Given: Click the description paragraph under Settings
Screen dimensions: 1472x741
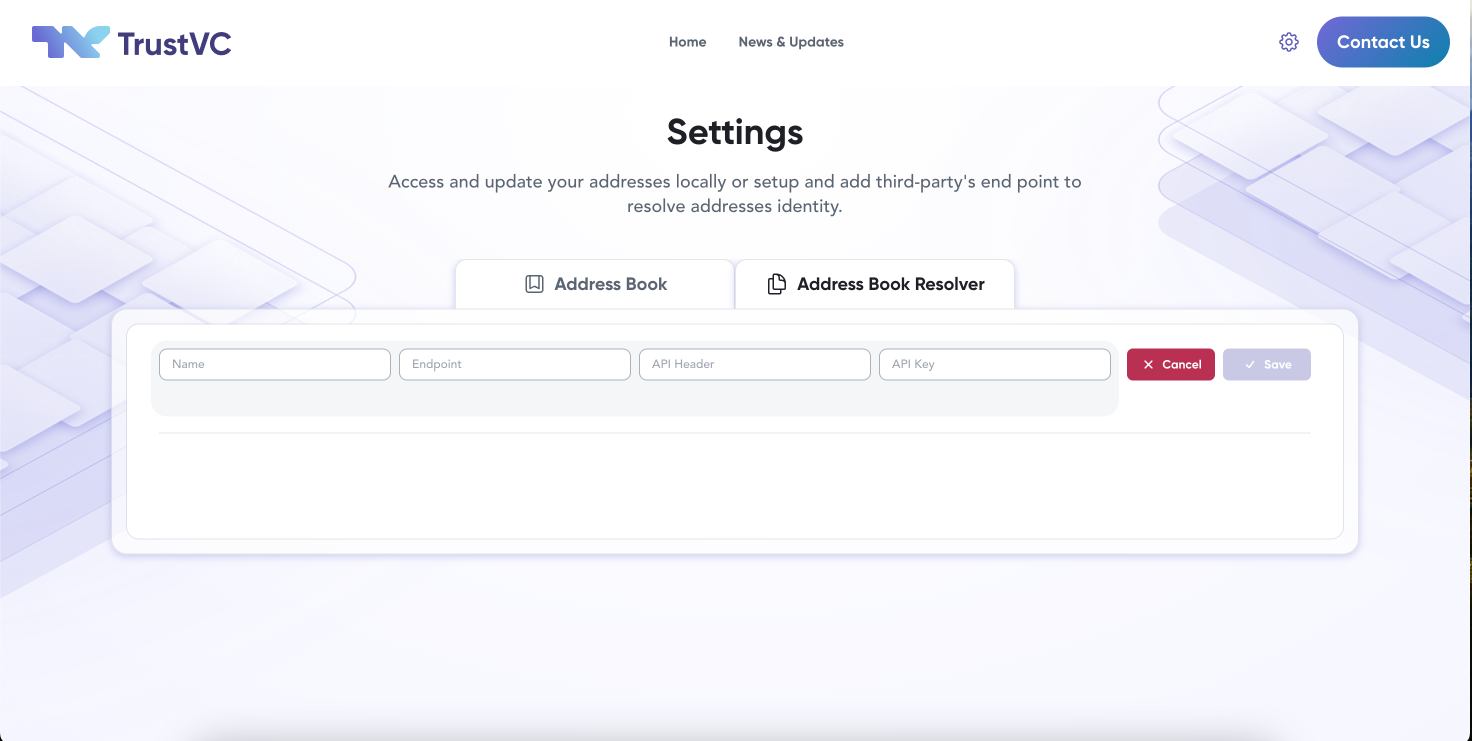Looking at the screenshot, I should click(x=735, y=194).
